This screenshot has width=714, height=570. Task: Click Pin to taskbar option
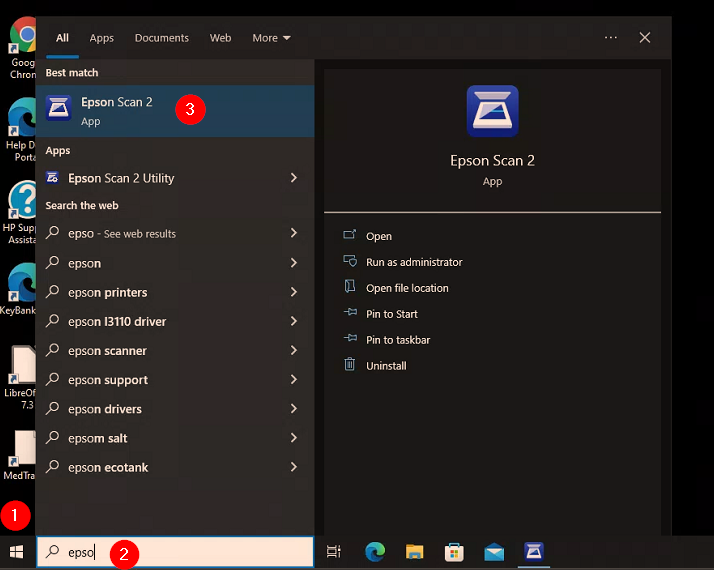[x=398, y=340]
